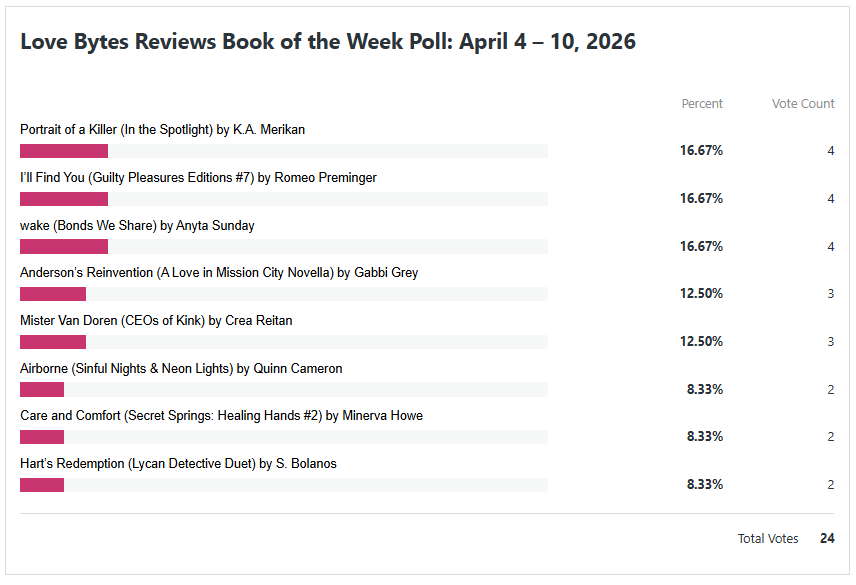Click the Total Votes label
The height and width of the screenshot is (585, 856).
tap(768, 539)
